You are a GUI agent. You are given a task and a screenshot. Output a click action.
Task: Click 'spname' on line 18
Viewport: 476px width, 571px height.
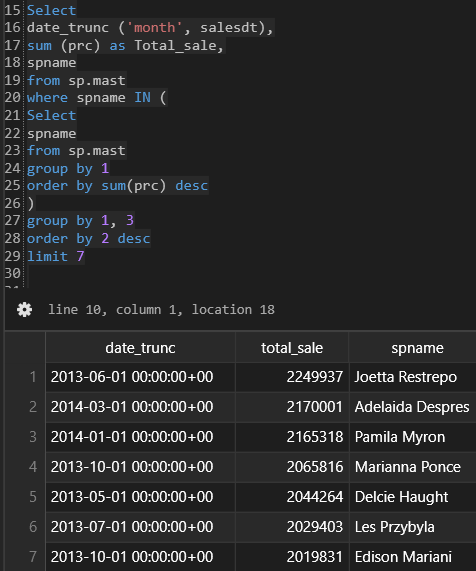[51, 63]
